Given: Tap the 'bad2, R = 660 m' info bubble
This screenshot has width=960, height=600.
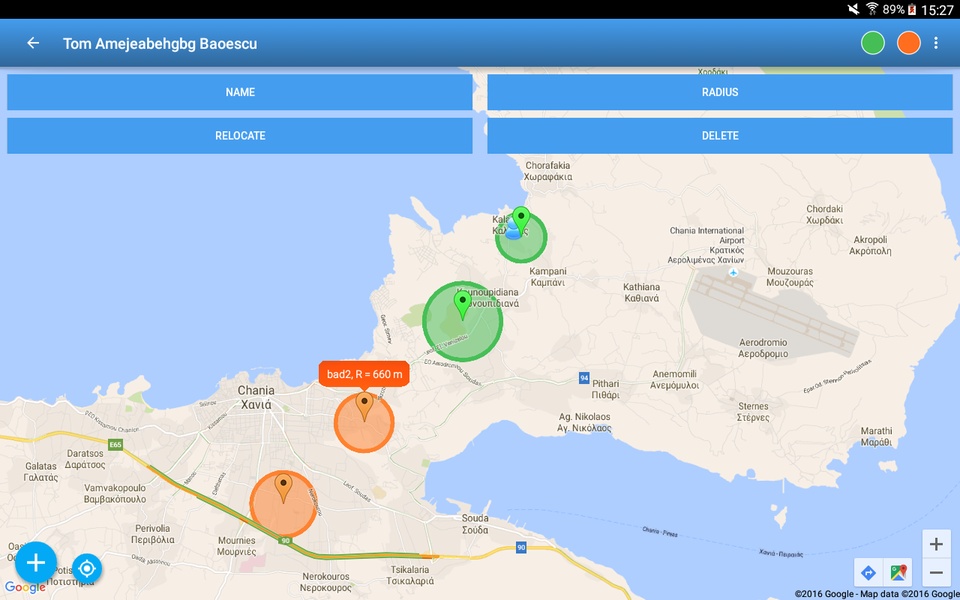Looking at the screenshot, I should (x=364, y=374).
